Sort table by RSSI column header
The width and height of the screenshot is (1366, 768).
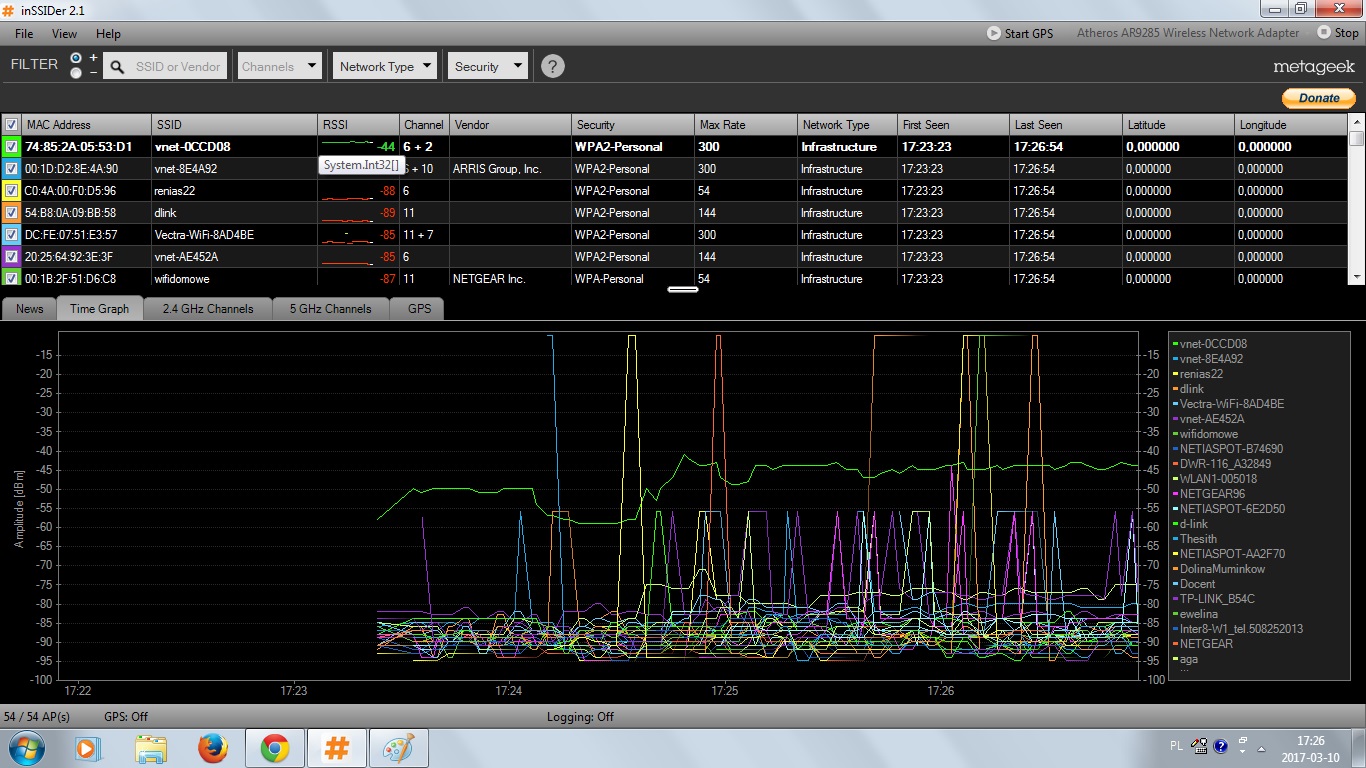click(x=358, y=125)
